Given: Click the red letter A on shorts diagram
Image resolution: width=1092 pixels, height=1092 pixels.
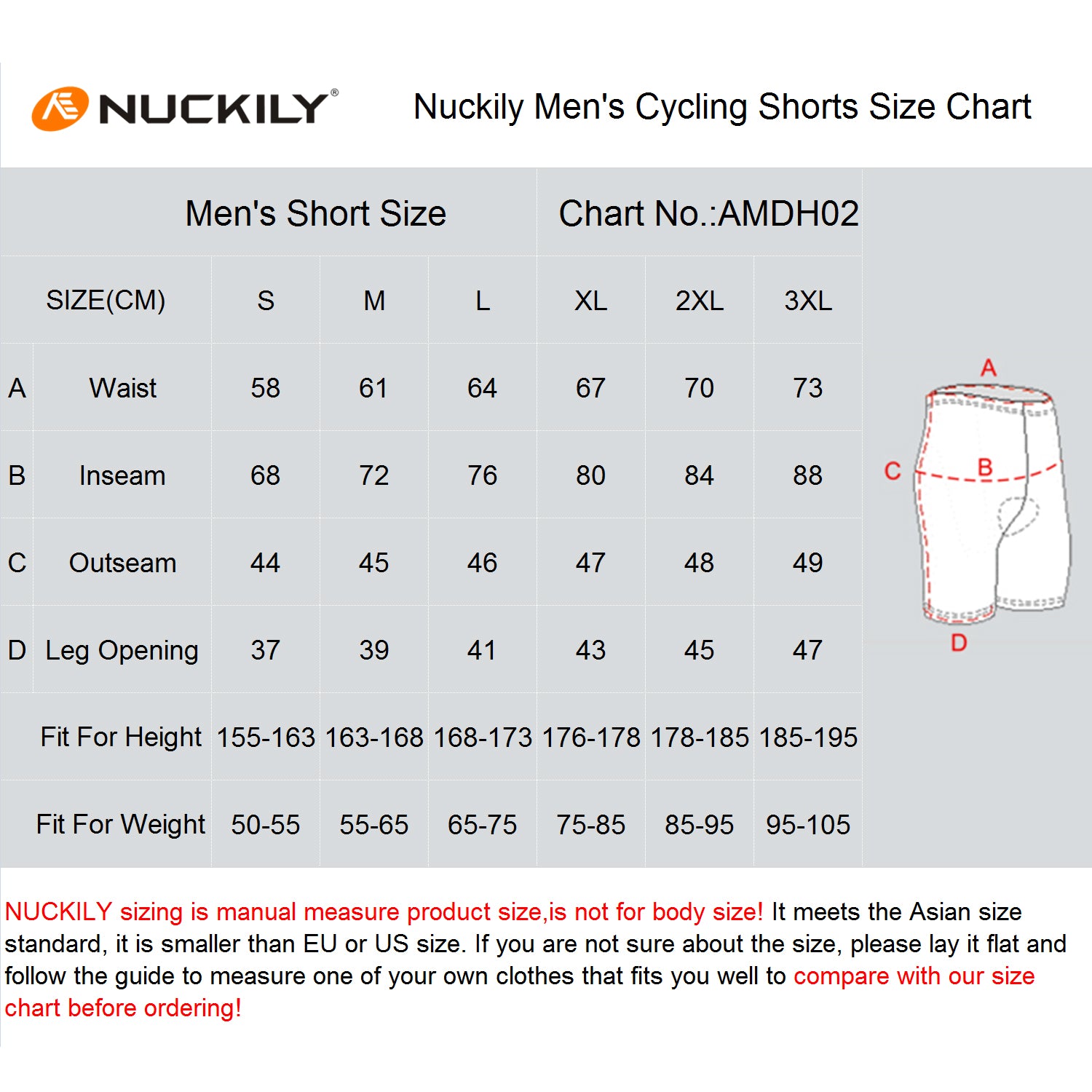Looking at the screenshot, I should coord(988,367).
